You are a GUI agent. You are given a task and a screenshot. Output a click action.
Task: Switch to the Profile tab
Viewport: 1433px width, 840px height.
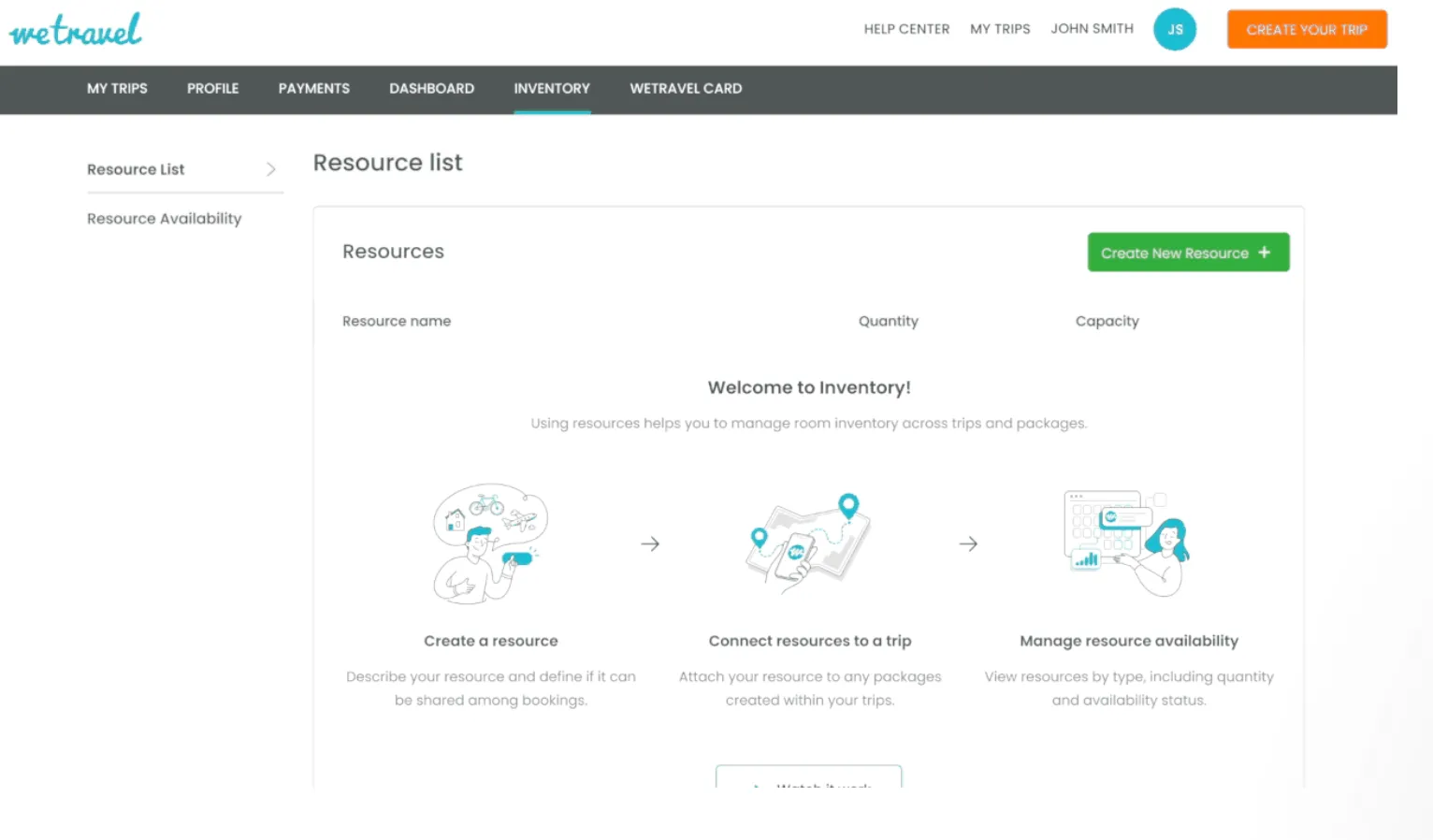pyautogui.click(x=212, y=89)
